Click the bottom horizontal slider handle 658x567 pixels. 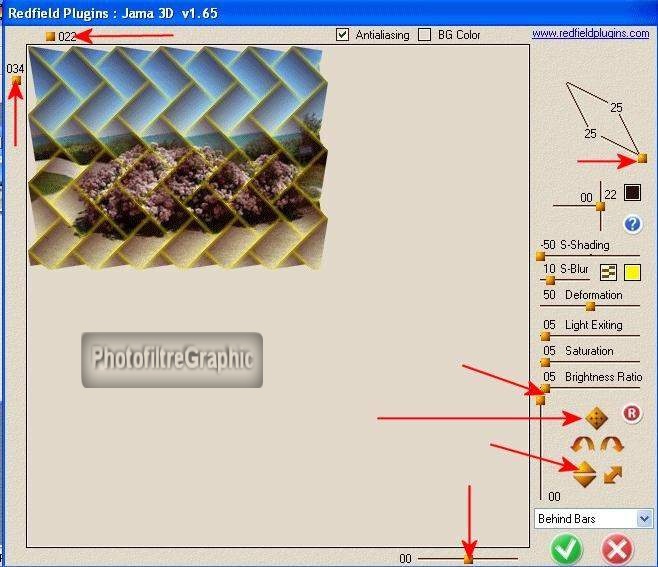pos(468,558)
